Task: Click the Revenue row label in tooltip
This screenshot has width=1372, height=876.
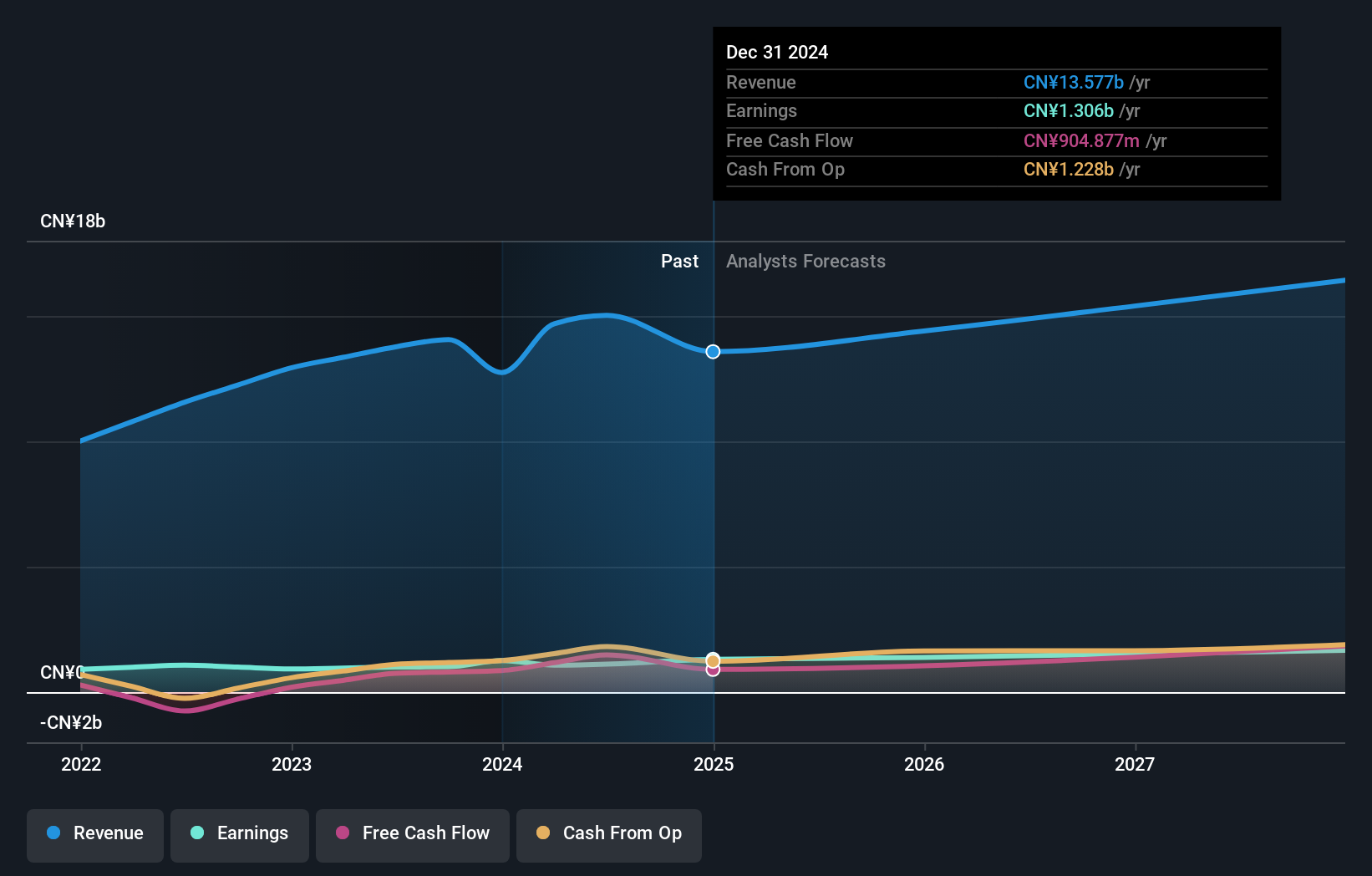Action: pos(761,83)
